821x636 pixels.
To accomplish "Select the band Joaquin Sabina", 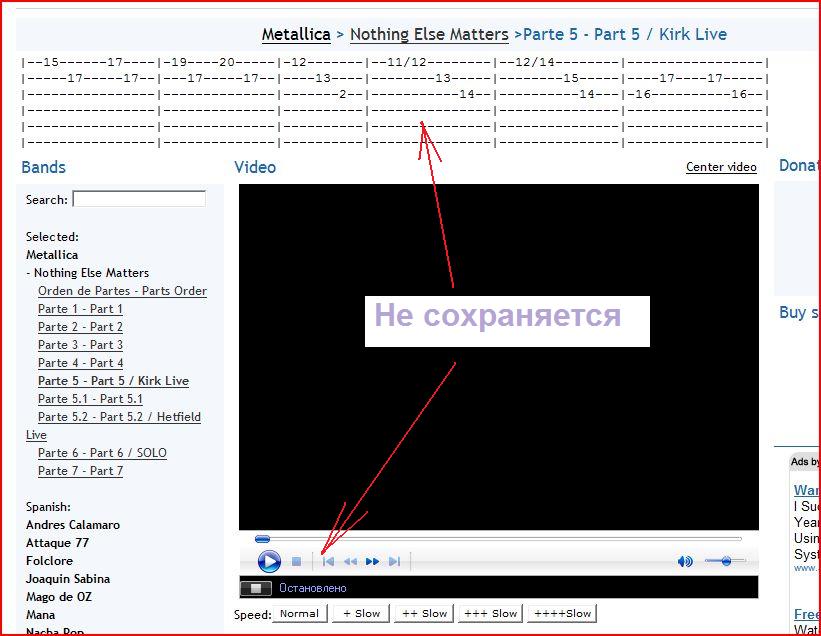I will [68, 579].
